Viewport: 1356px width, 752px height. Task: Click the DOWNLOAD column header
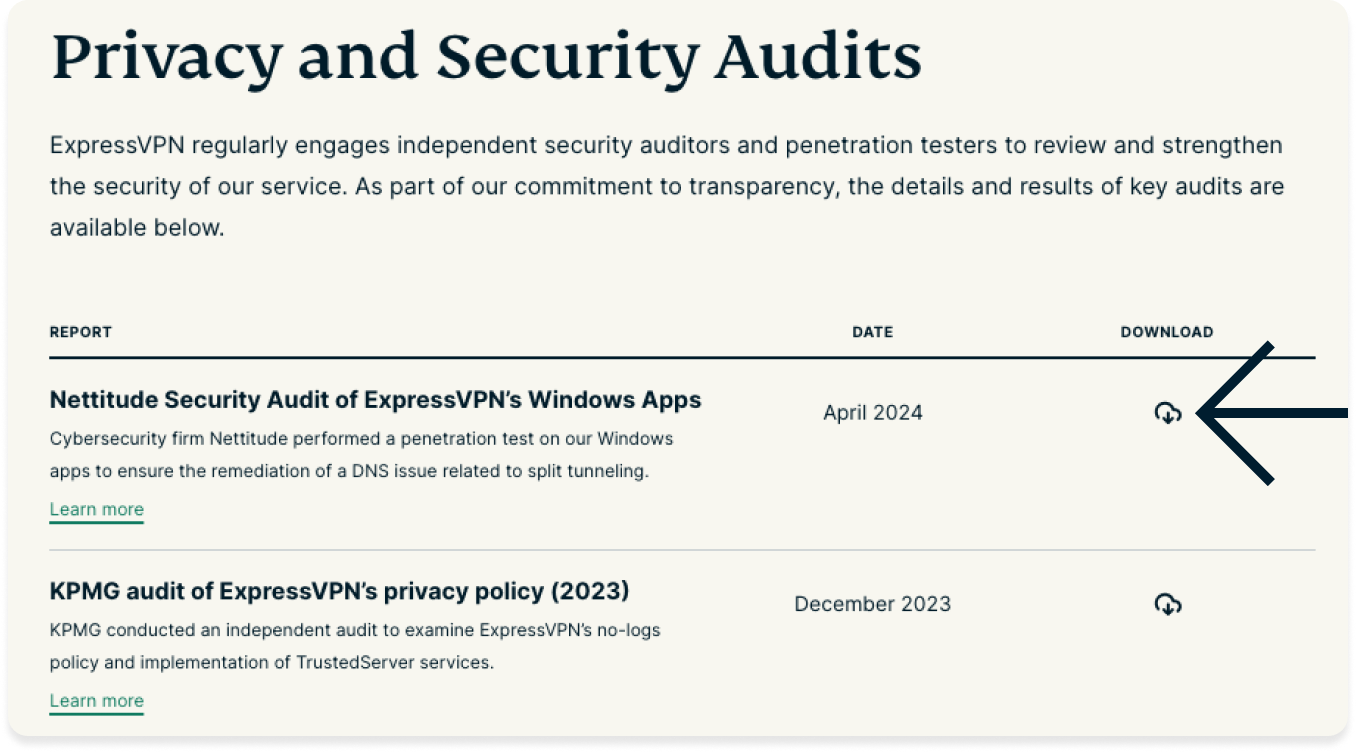click(1167, 332)
